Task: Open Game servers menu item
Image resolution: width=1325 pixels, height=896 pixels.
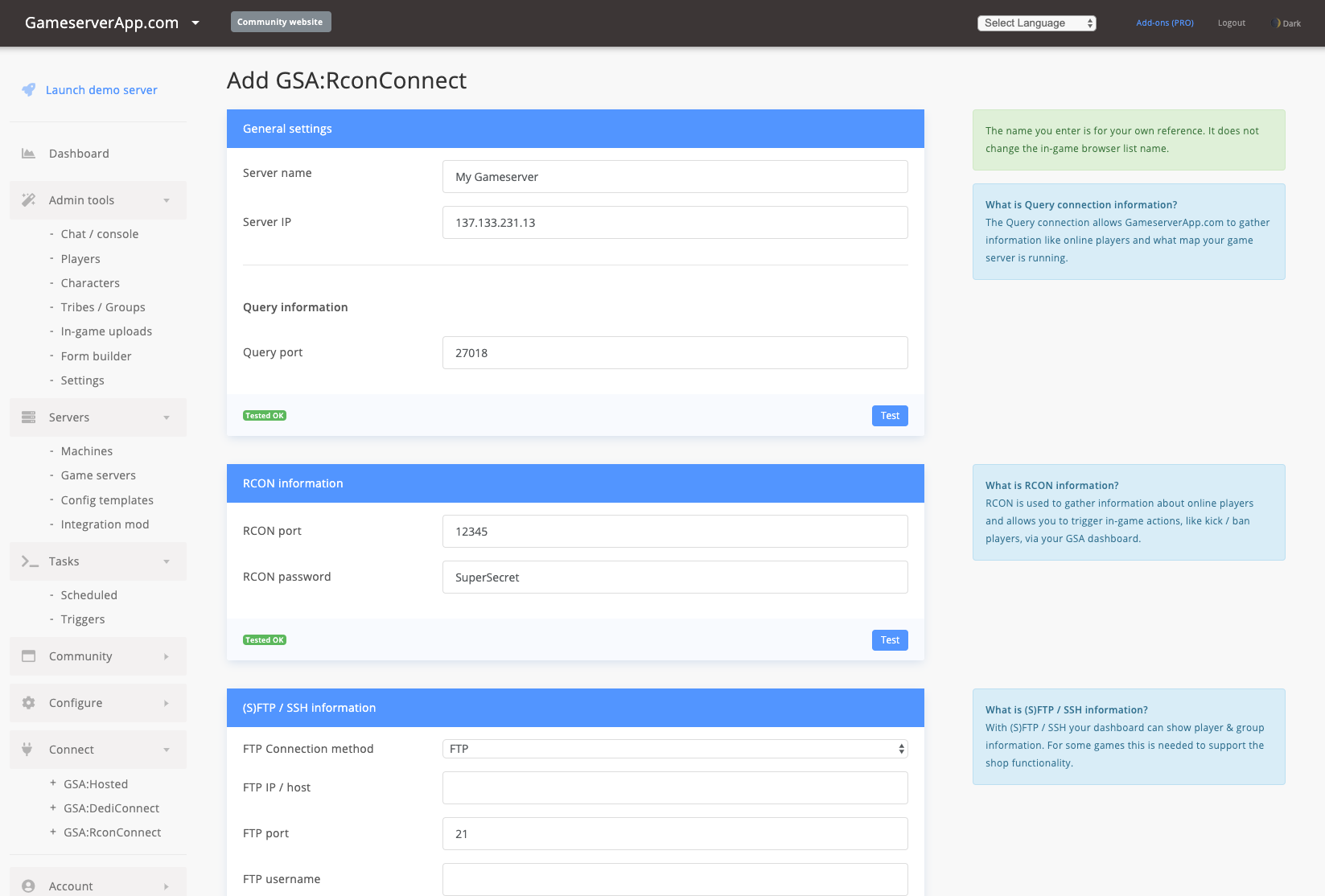Action: tap(98, 475)
